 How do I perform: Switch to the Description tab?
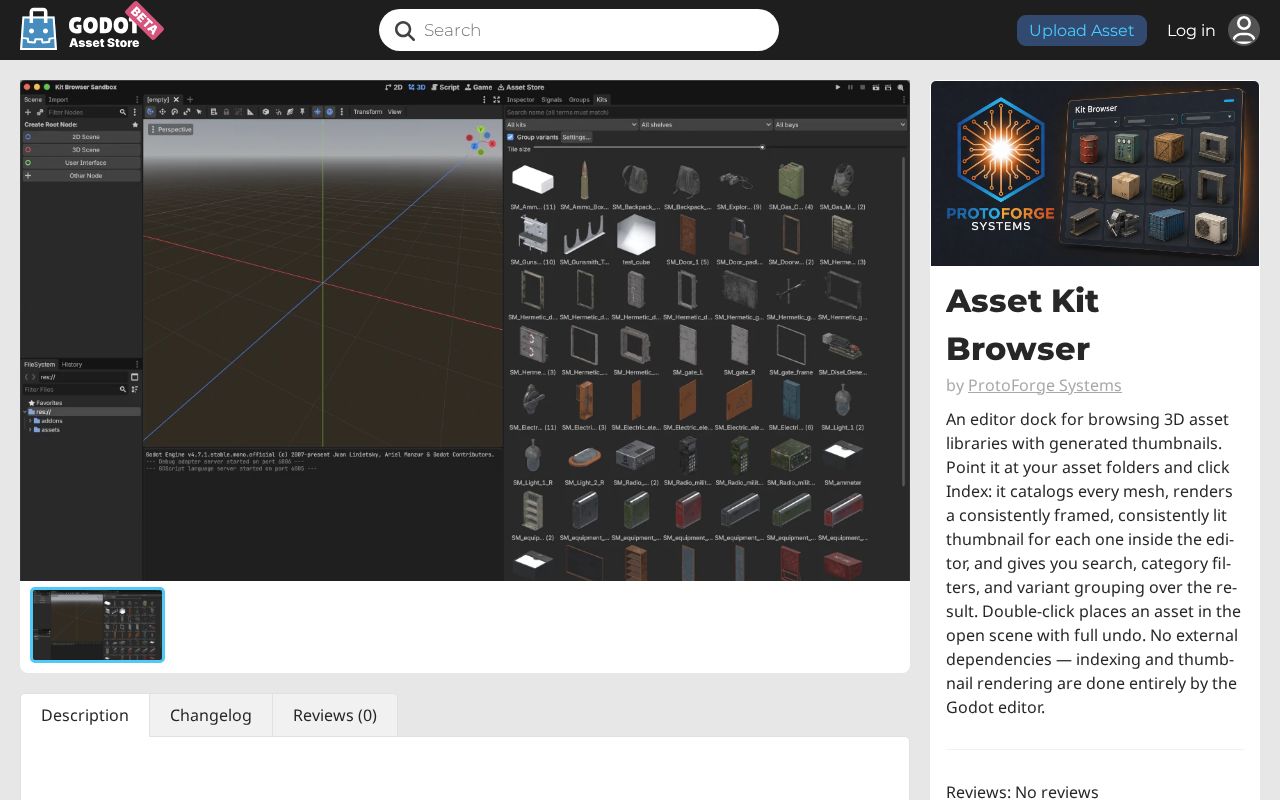coord(85,715)
